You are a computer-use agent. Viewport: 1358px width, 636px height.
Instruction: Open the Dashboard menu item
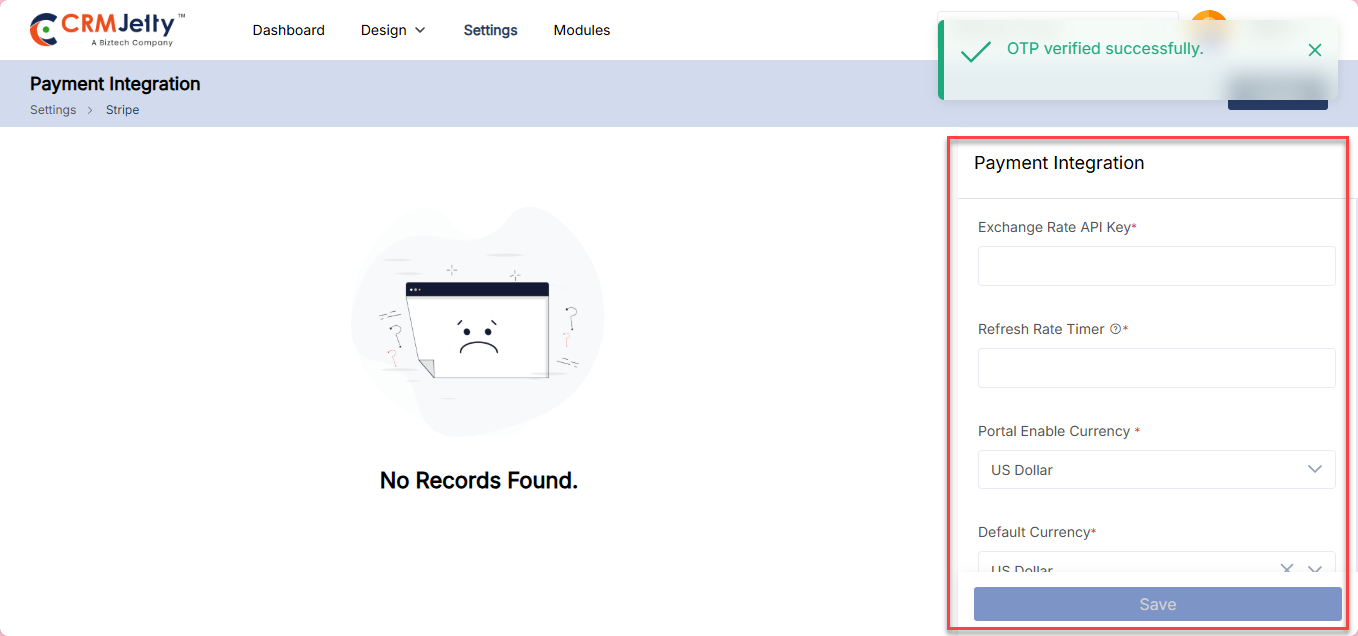(x=288, y=30)
